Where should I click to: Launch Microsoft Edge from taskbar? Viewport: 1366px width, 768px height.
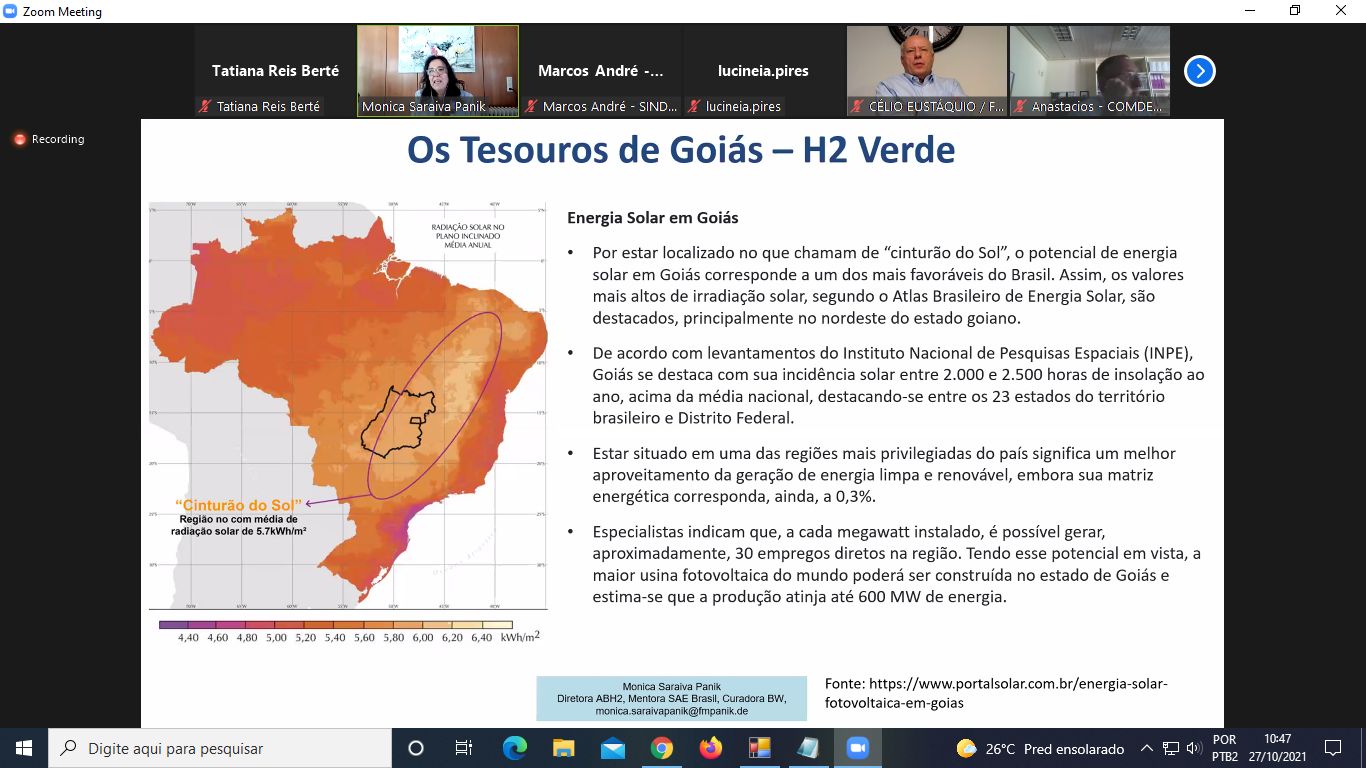[514, 748]
